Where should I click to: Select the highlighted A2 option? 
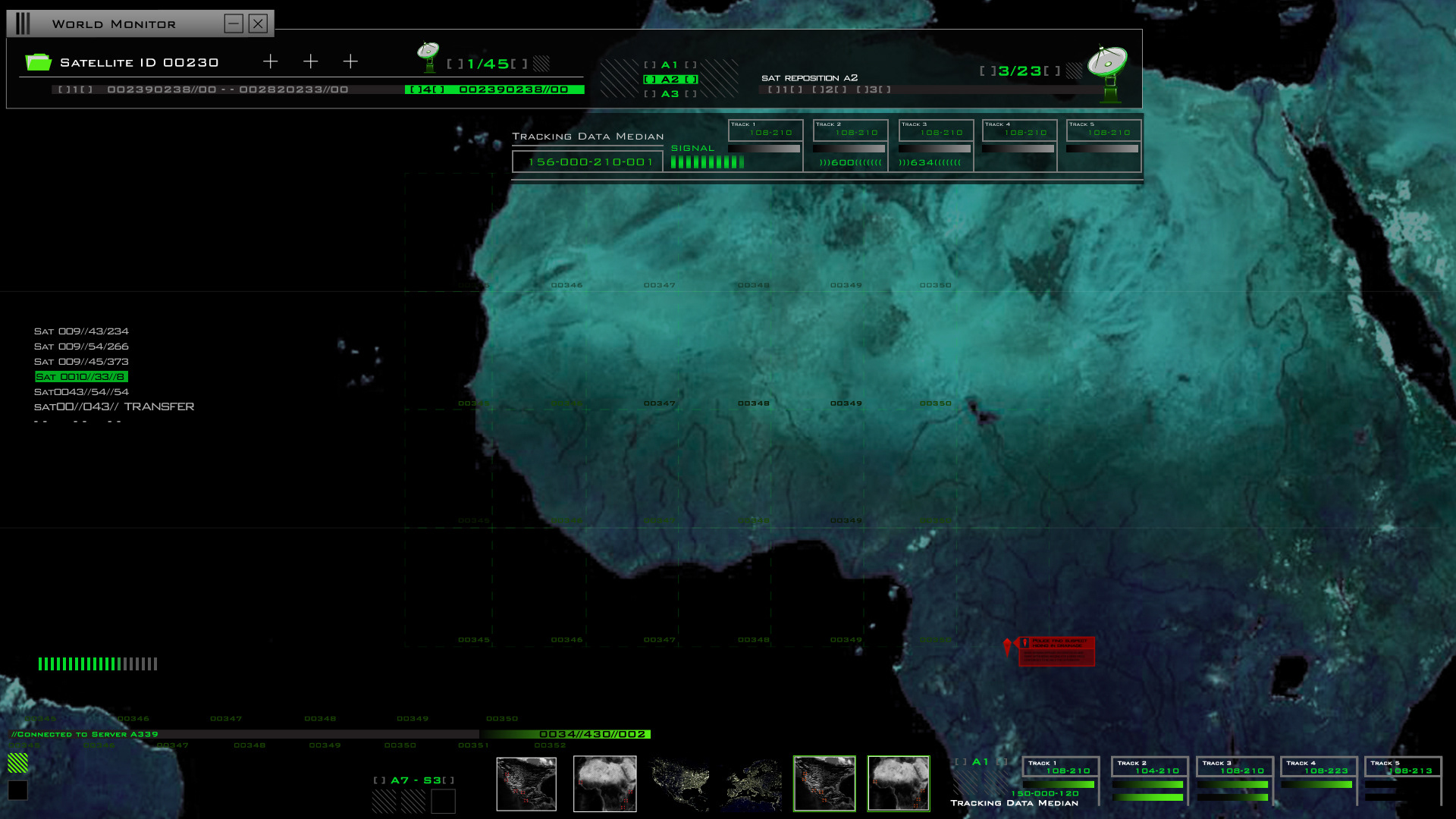coord(670,80)
